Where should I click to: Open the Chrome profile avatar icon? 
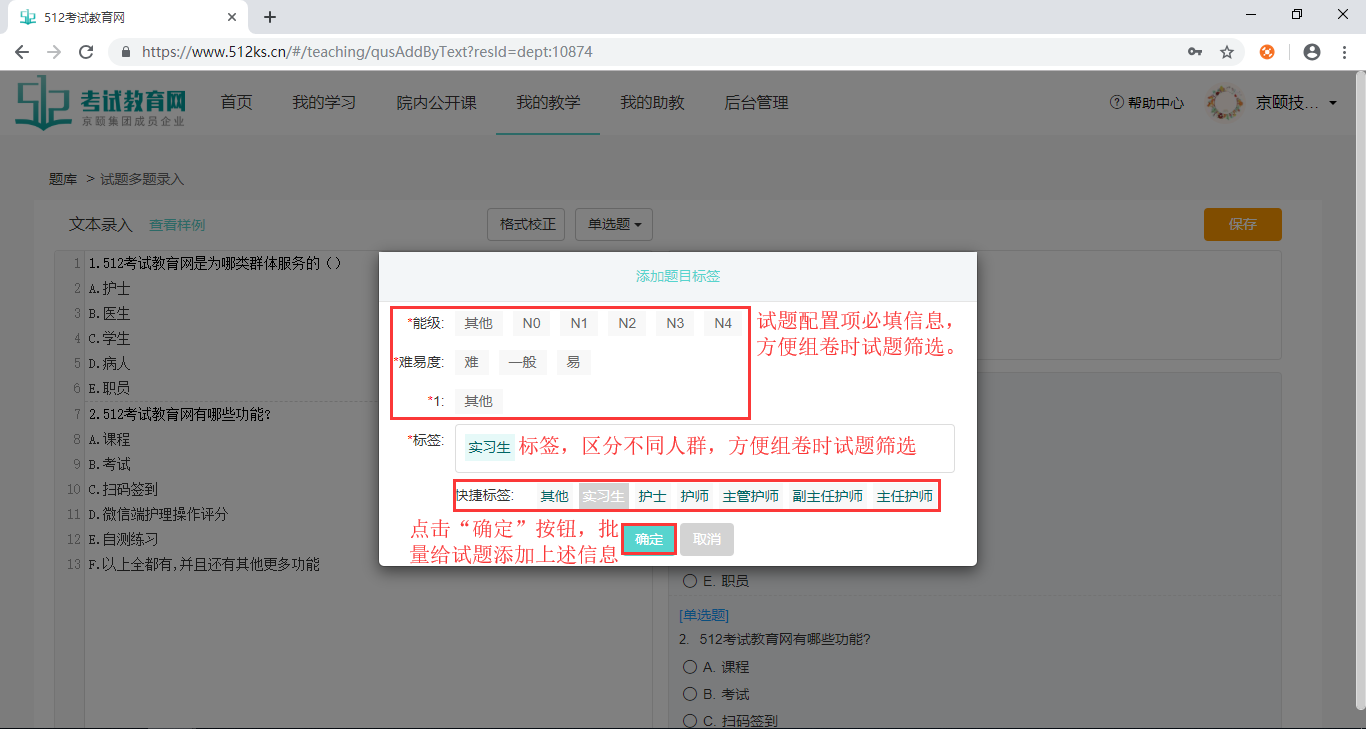pyautogui.click(x=1312, y=52)
